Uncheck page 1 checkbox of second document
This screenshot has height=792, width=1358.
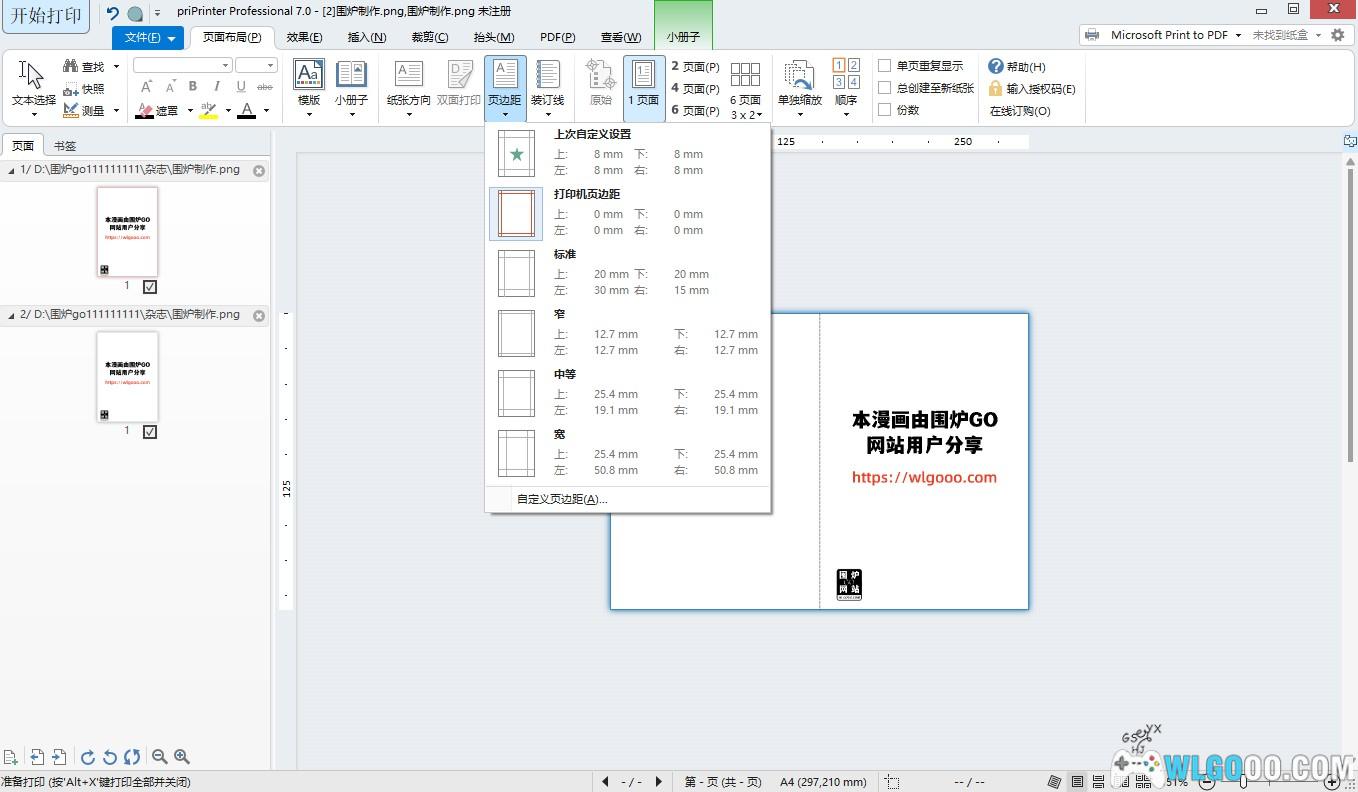(150, 432)
